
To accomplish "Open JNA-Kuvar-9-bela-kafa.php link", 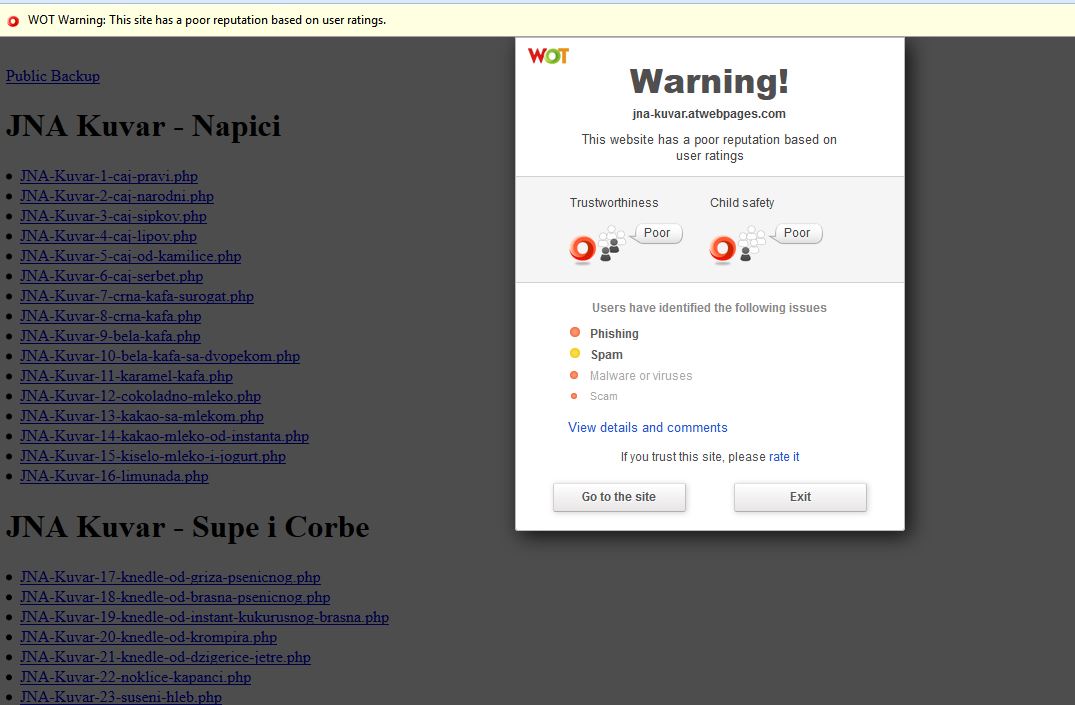I will (110, 336).
